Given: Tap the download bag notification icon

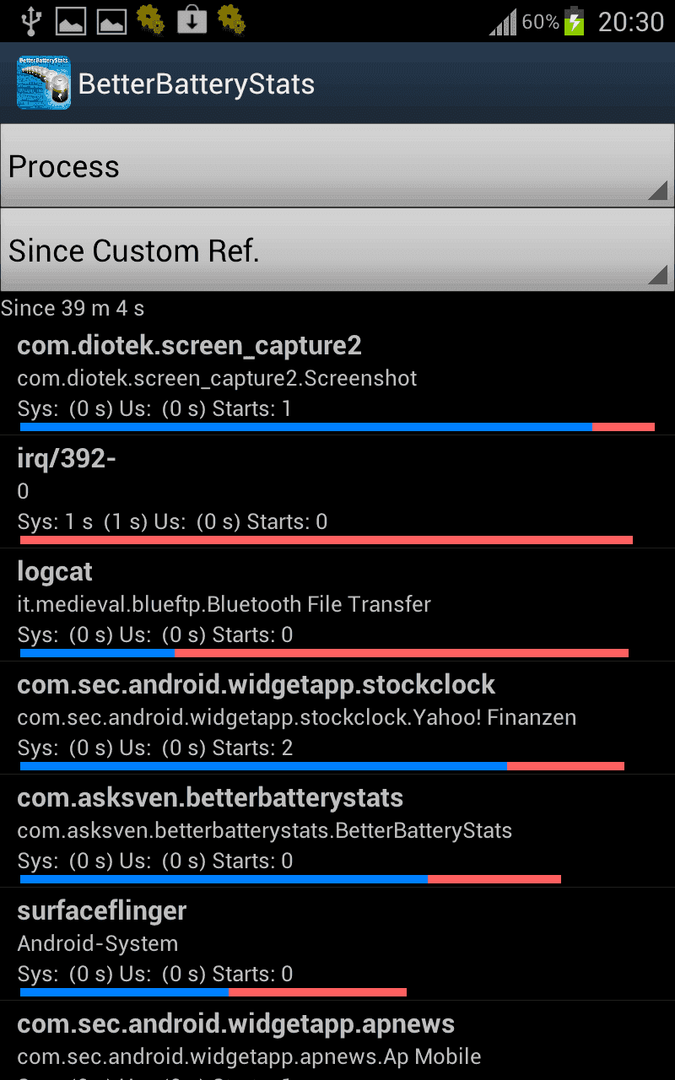Looking at the screenshot, I should [192, 20].
